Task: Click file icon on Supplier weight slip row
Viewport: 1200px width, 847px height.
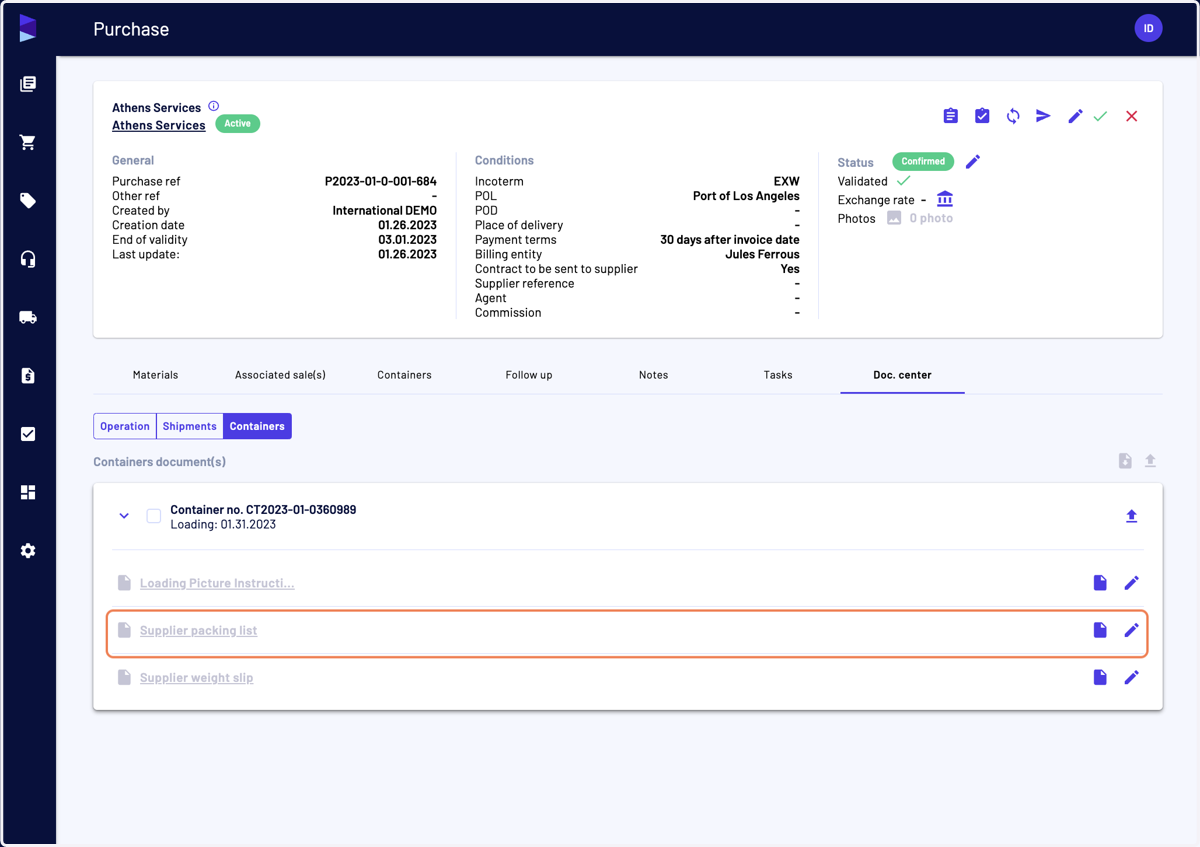Action: tap(1100, 677)
